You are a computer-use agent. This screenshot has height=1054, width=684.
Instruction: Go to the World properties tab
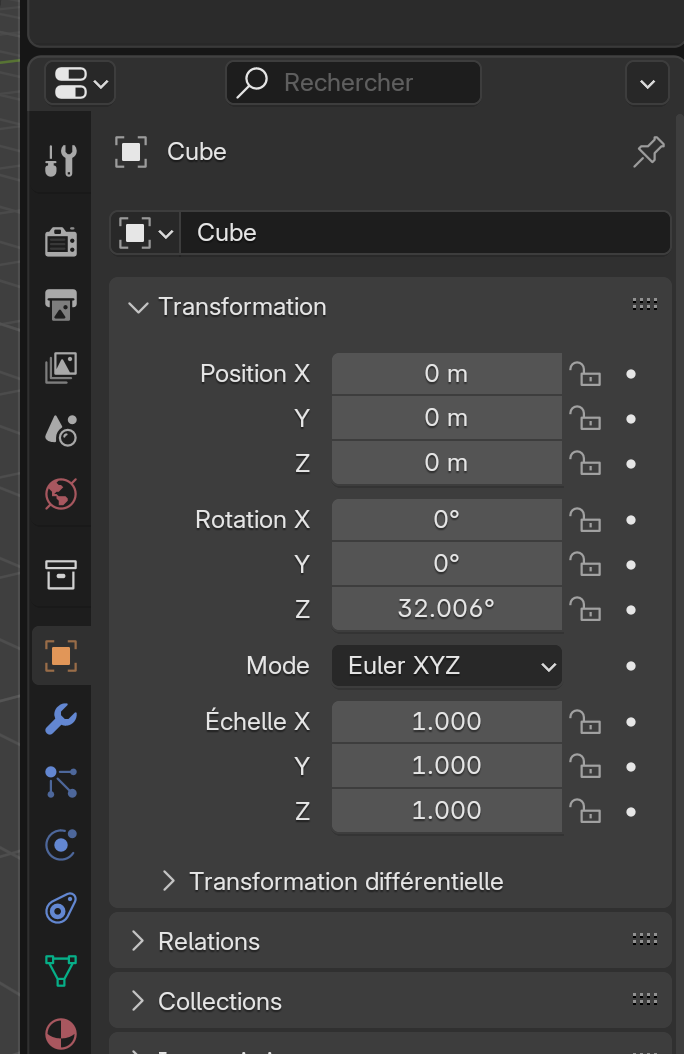click(x=61, y=493)
